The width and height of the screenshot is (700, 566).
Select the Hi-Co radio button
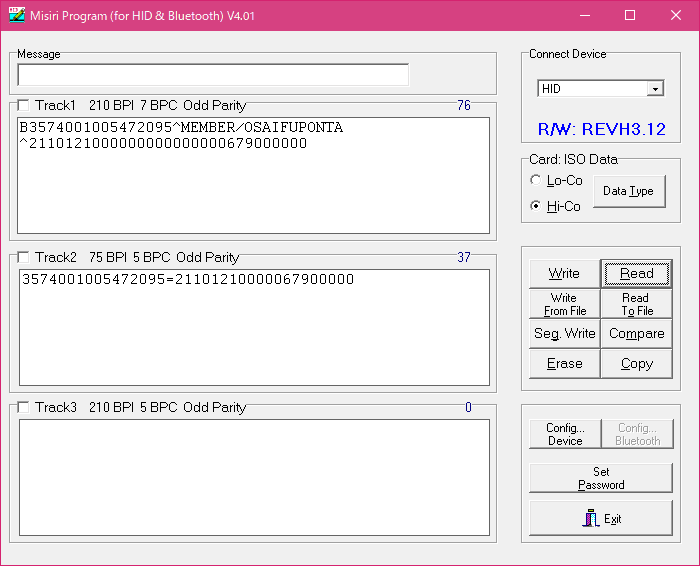point(536,207)
